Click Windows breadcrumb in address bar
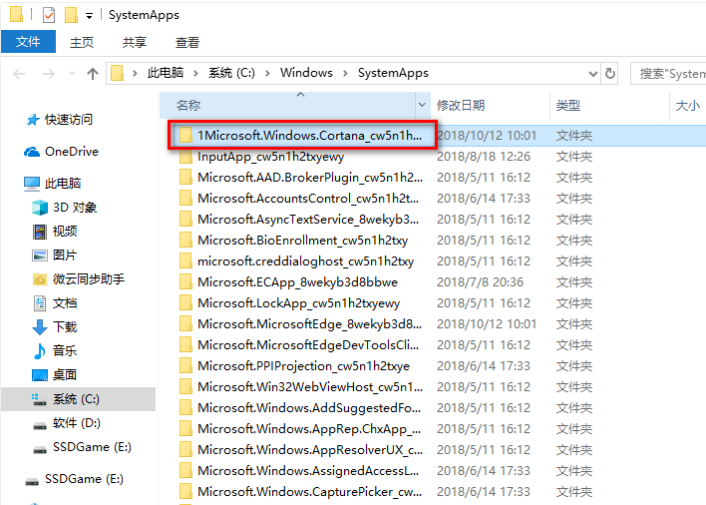The image size is (706, 505). pyautogui.click(x=306, y=73)
